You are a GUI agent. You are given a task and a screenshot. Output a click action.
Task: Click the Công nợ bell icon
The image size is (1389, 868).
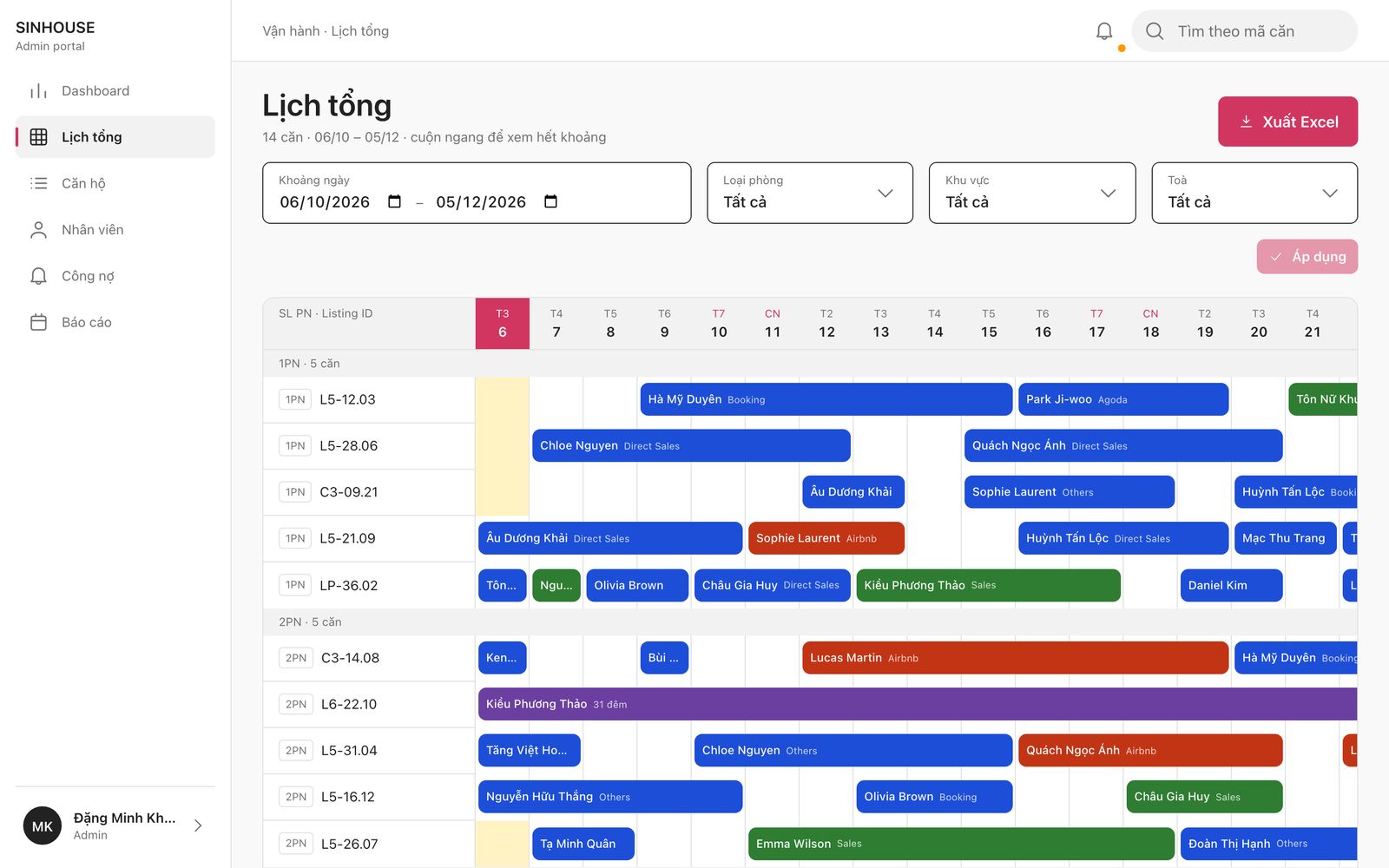coord(38,276)
